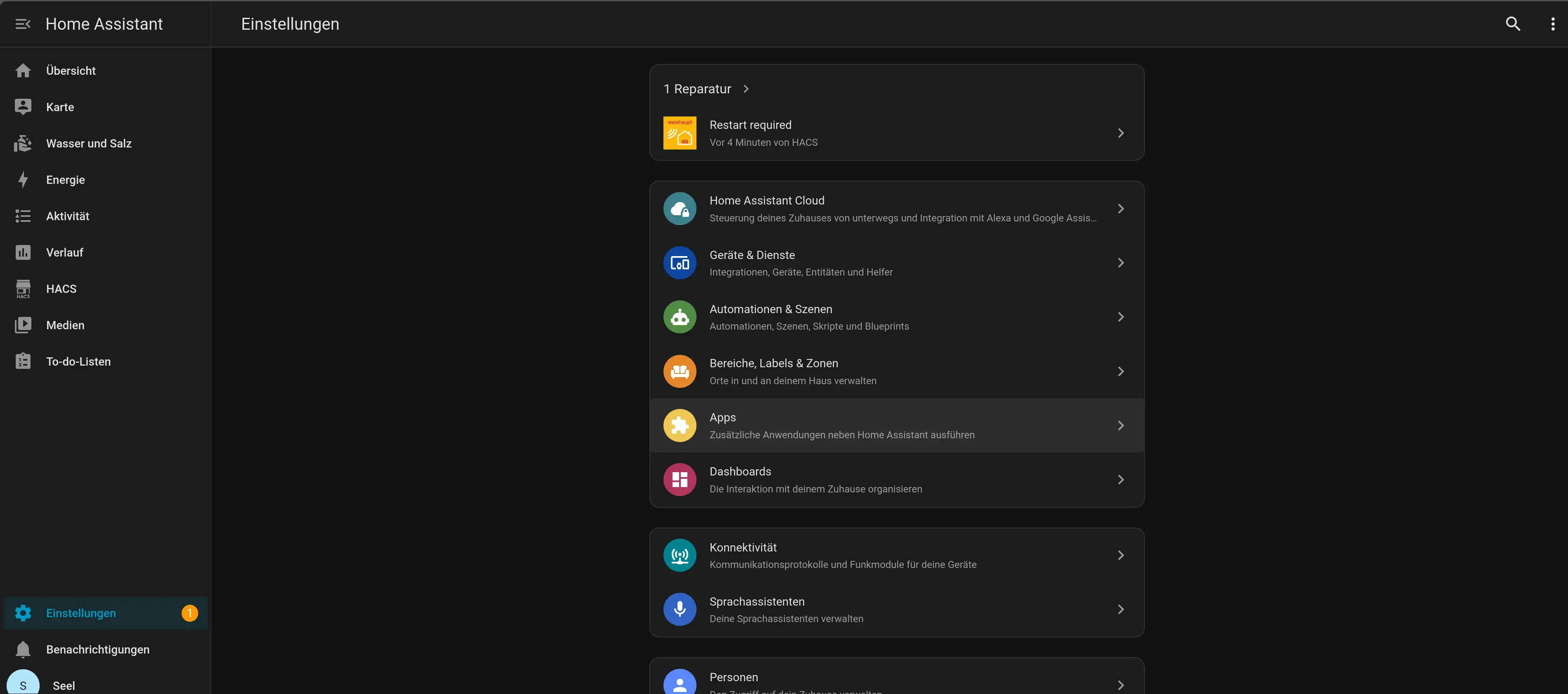Open chevron on Home Assistant Cloud row
The height and width of the screenshot is (694, 1568).
coord(1120,209)
